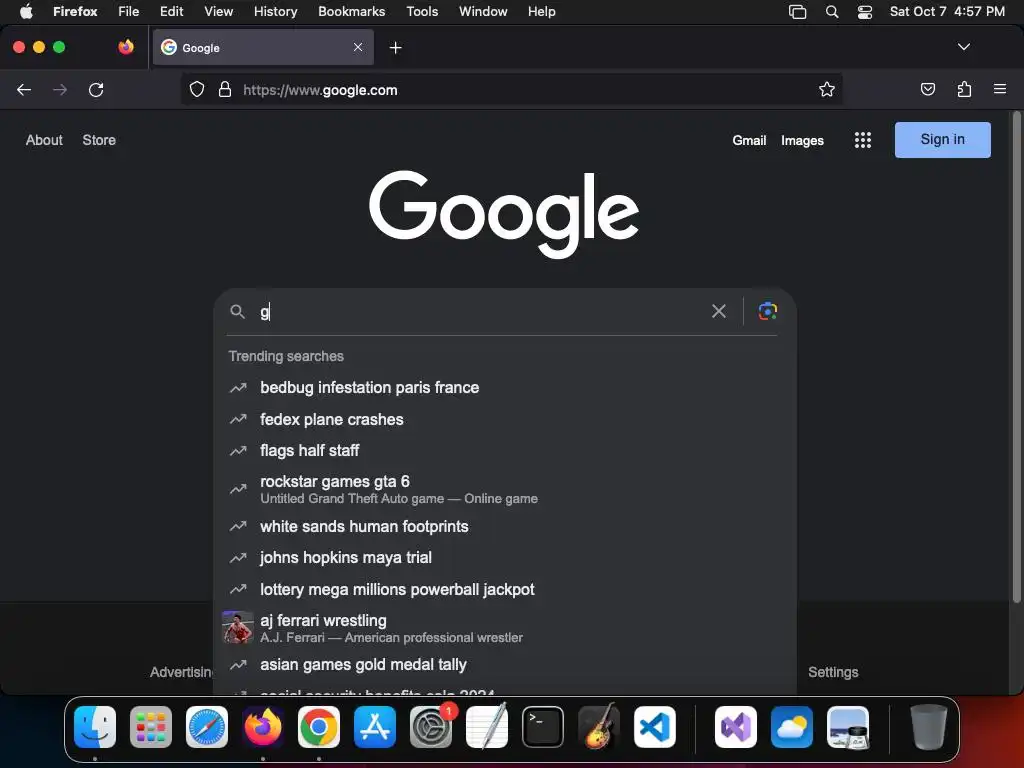Launch Google Chrome from the dock
The height and width of the screenshot is (768, 1024).
click(x=319, y=726)
